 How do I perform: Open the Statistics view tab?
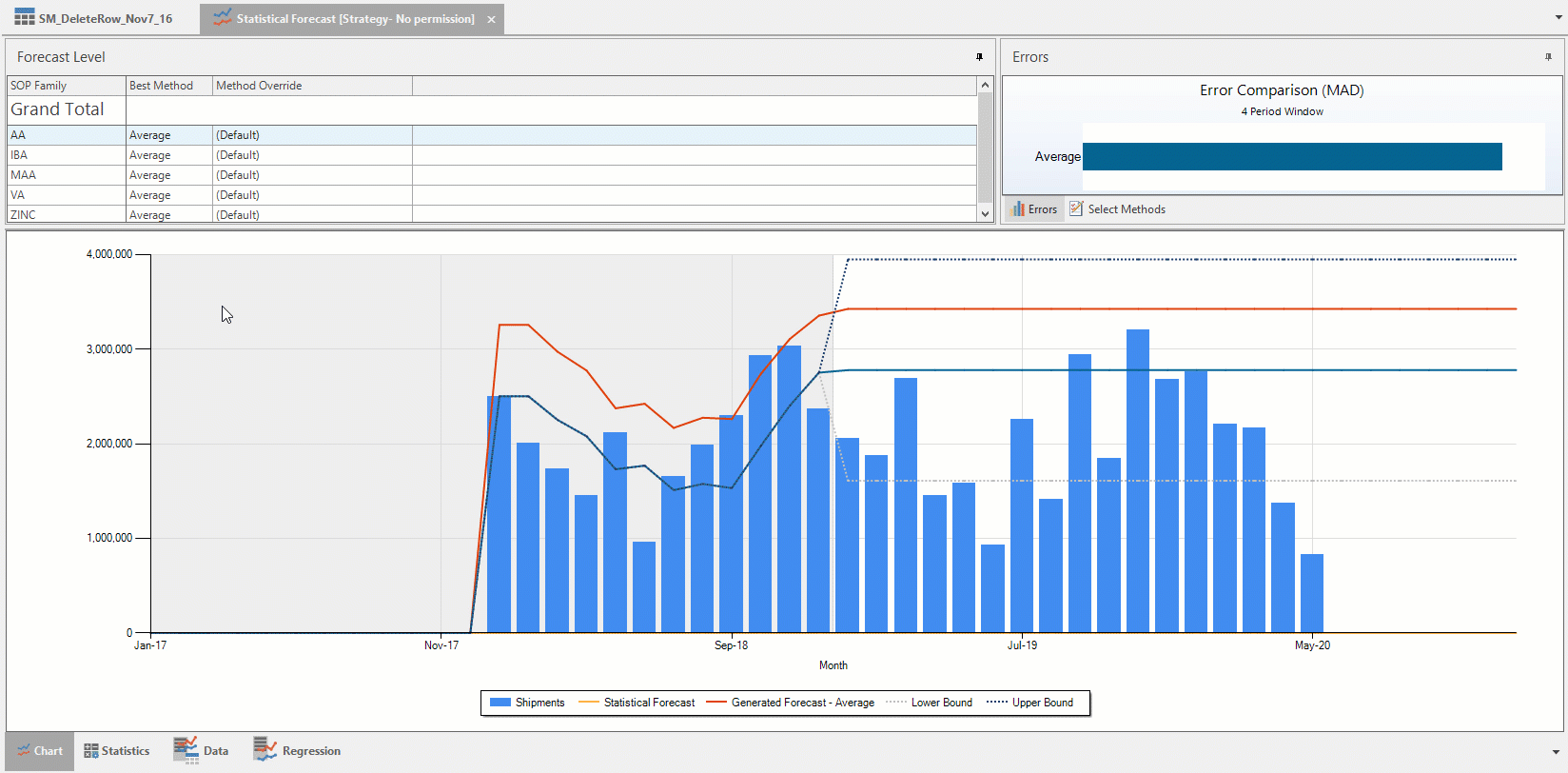pyautogui.click(x=116, y=751)
